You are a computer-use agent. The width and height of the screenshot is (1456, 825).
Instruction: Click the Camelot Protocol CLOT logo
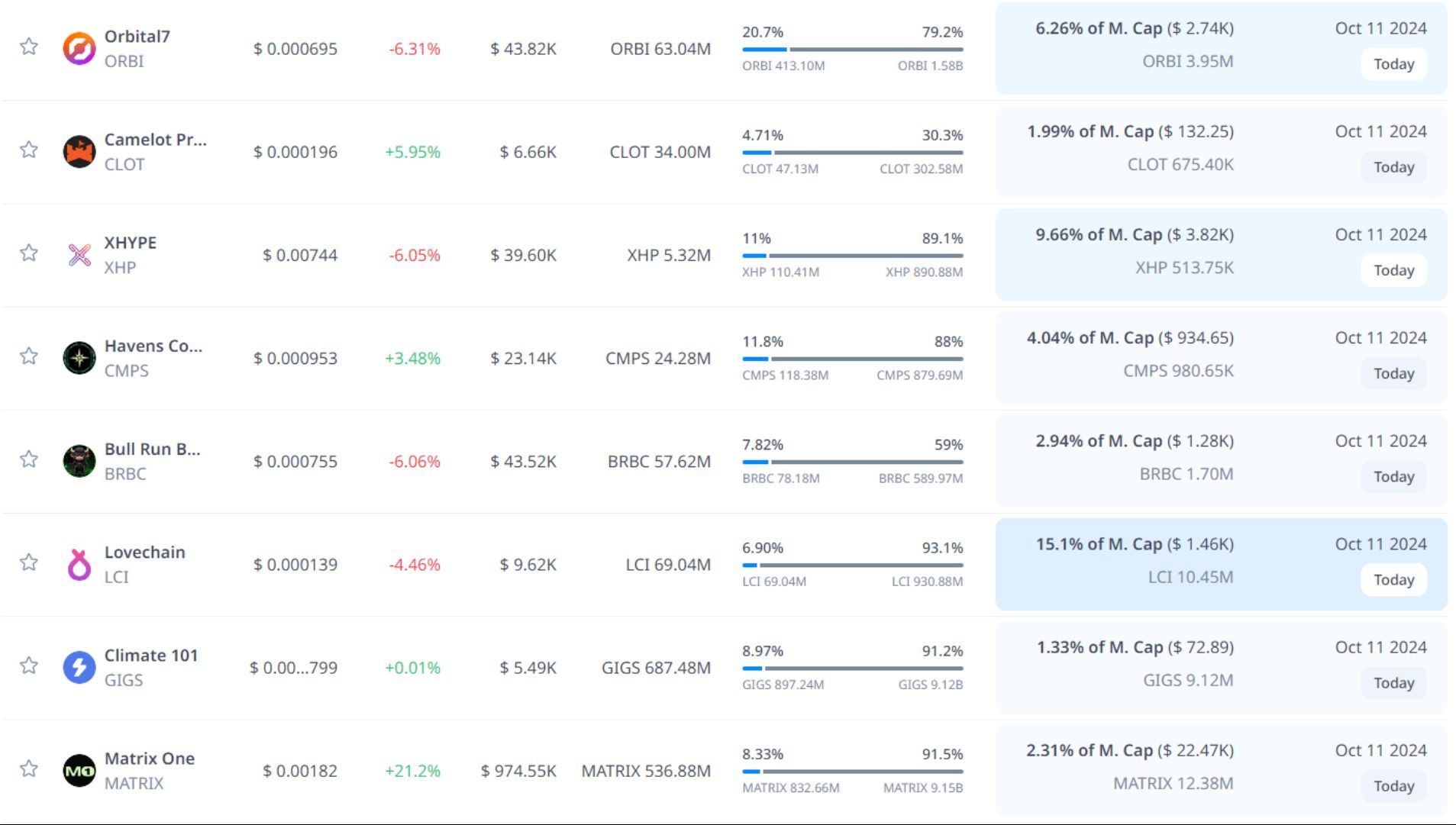tap(79, 152)
